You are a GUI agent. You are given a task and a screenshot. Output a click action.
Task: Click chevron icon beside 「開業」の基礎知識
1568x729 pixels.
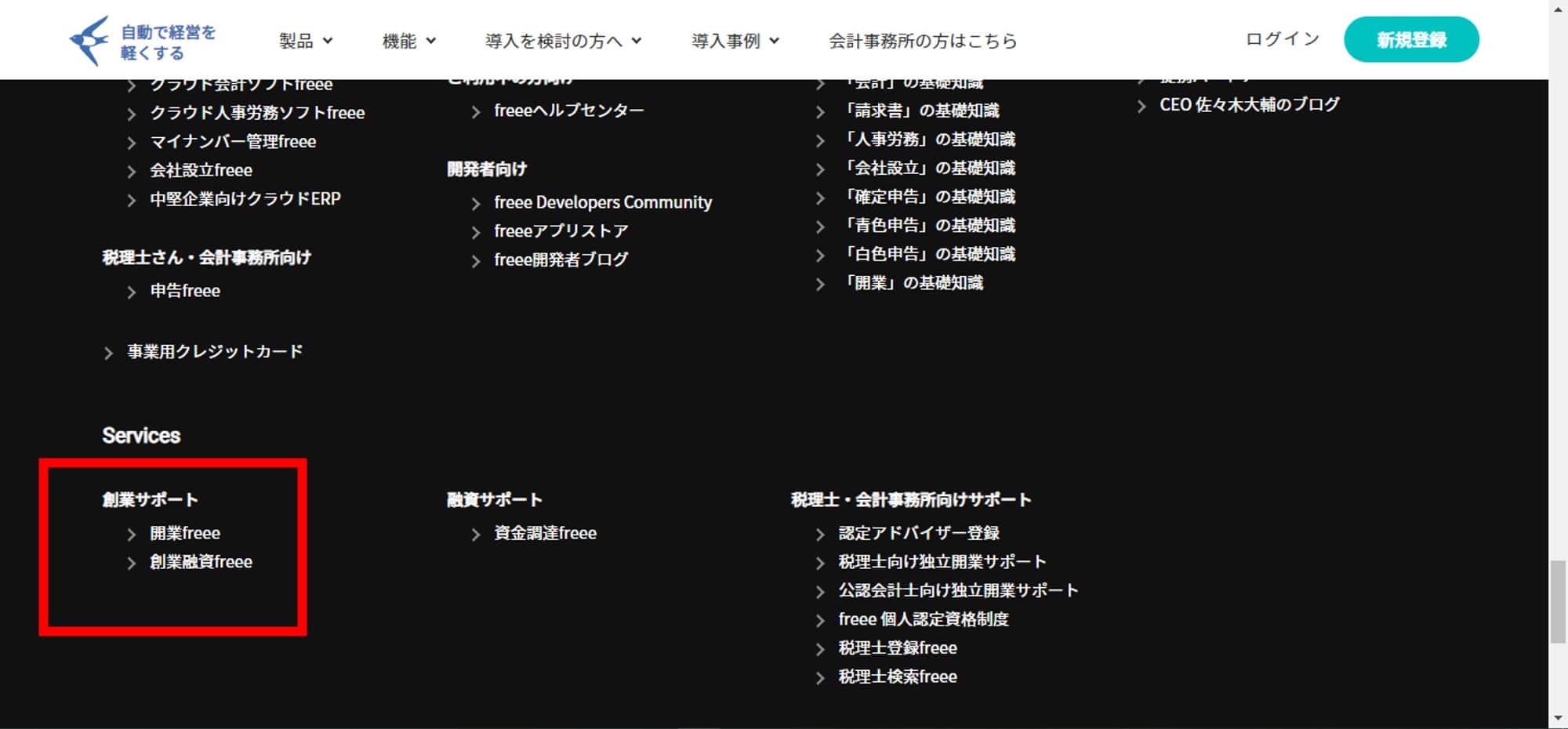820,285
